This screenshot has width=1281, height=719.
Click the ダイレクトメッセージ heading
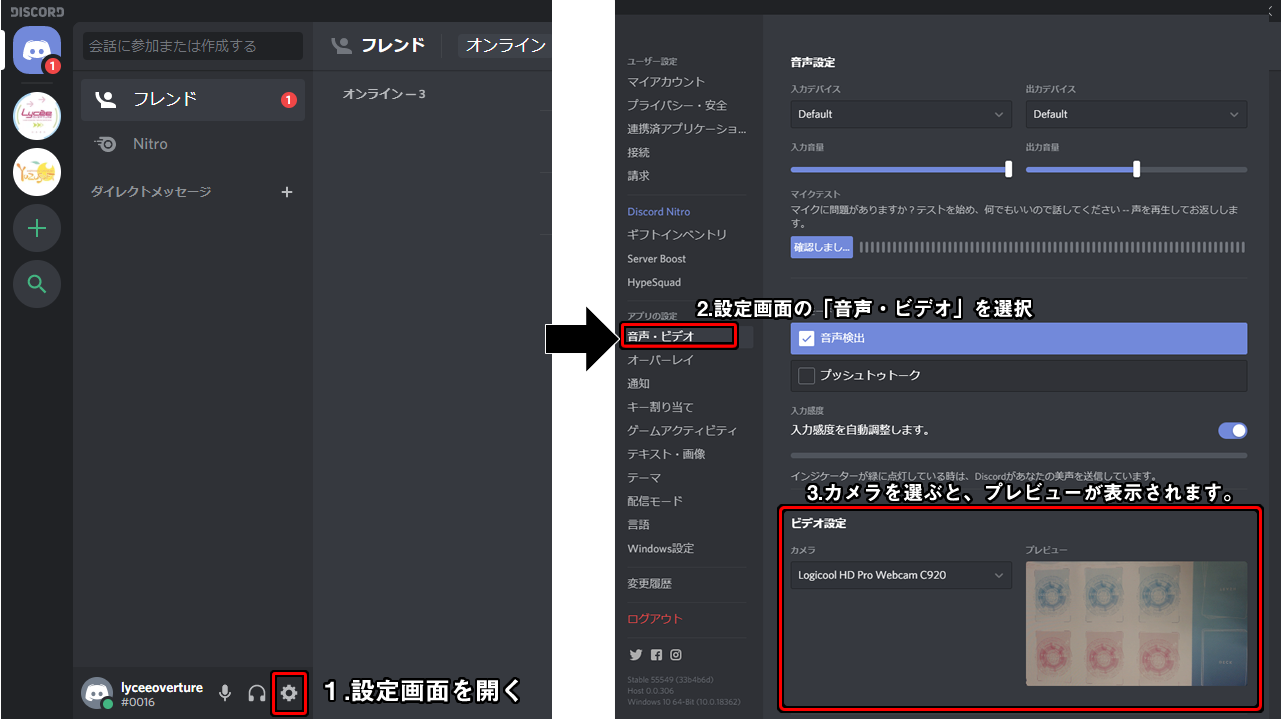pyautogui.click(x=151, y=192)
